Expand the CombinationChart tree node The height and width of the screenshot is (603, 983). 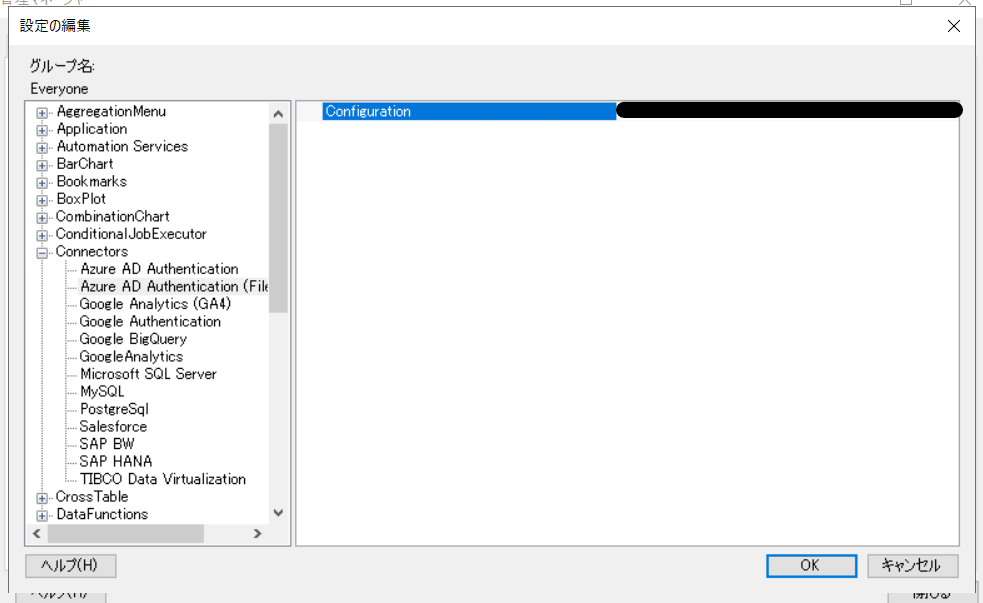click(x=42, y=218)
